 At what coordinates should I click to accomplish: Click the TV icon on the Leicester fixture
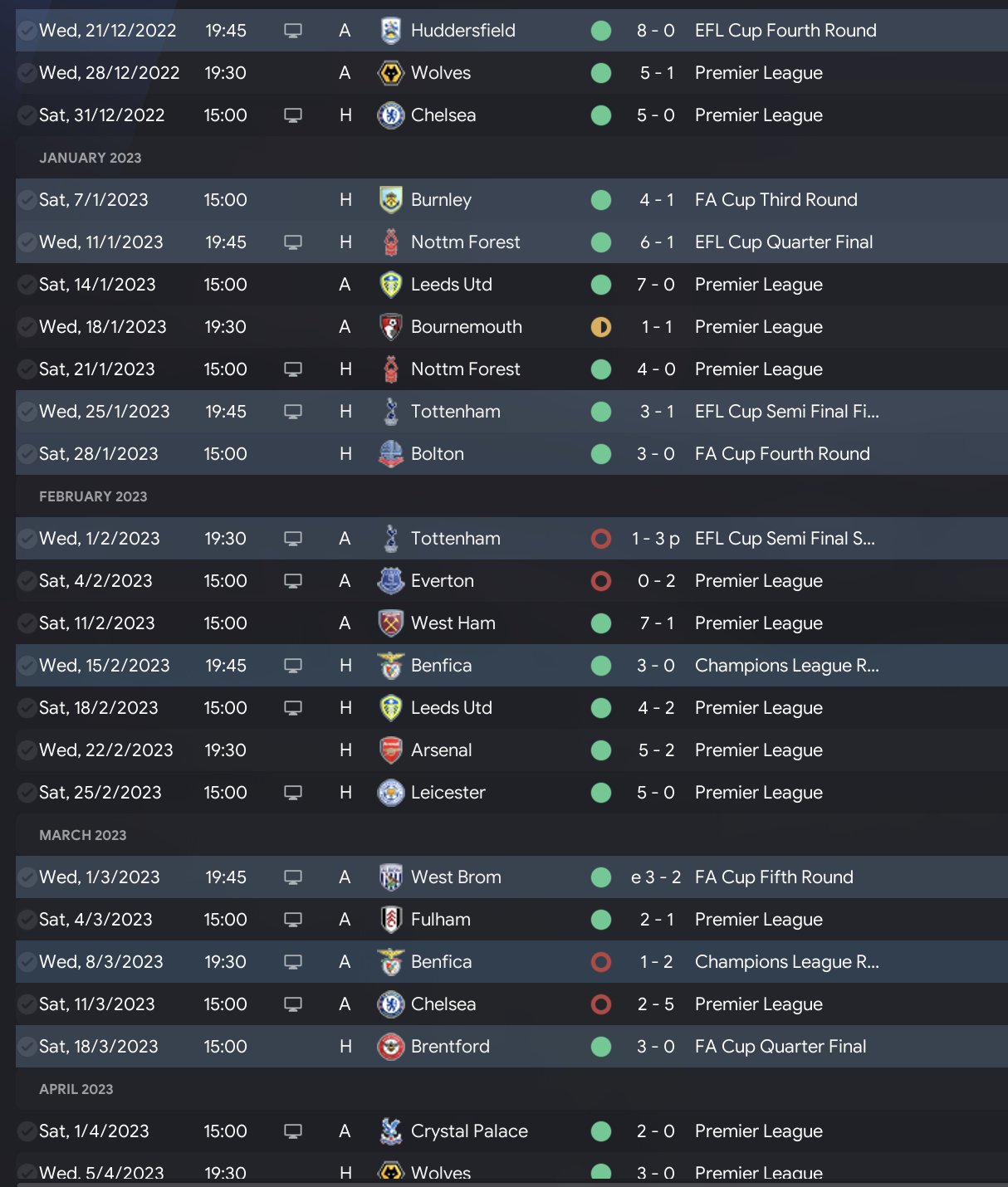tap(293, 793)
